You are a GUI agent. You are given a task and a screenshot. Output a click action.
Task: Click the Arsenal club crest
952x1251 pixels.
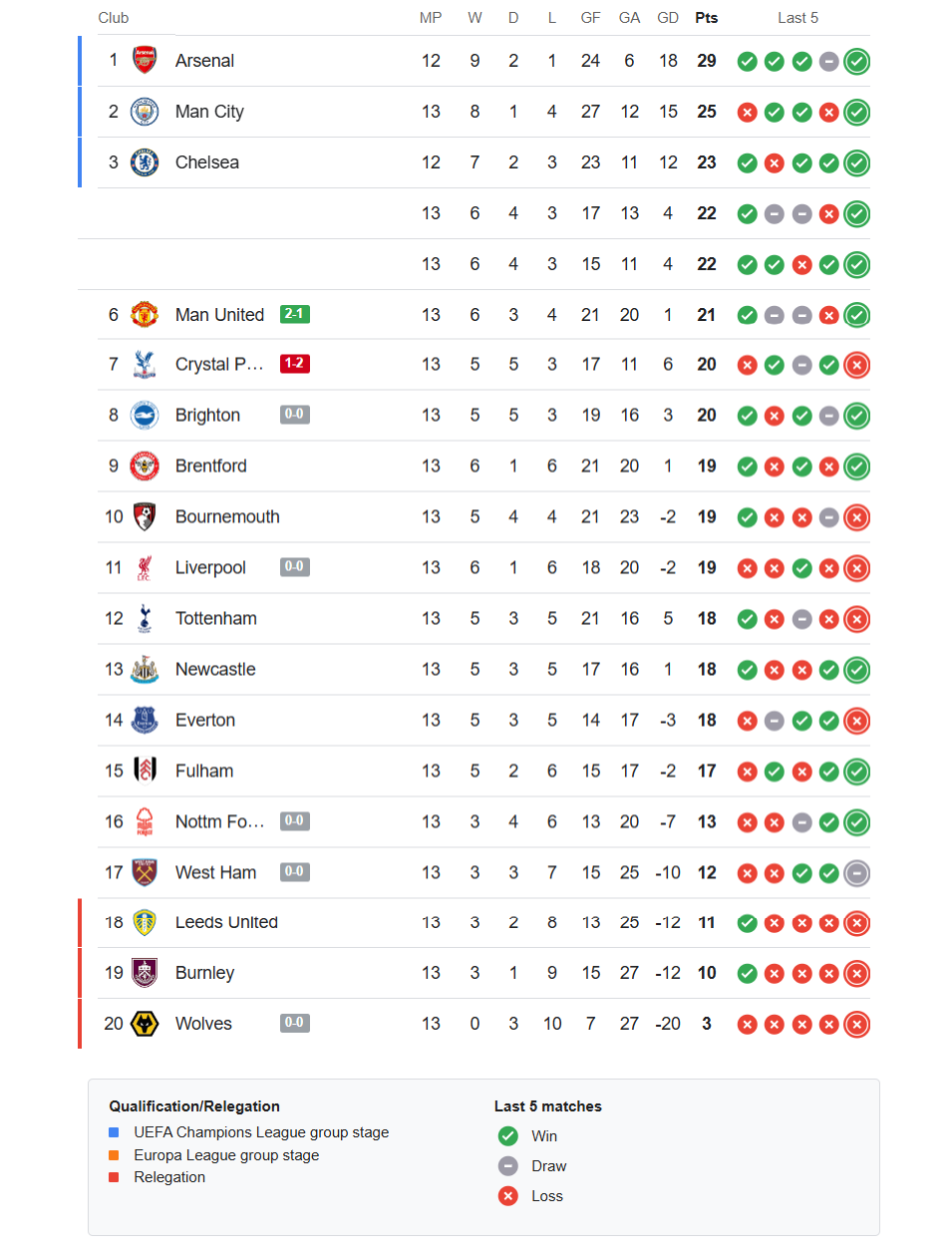pyautogui.click(x=145, y=61)
